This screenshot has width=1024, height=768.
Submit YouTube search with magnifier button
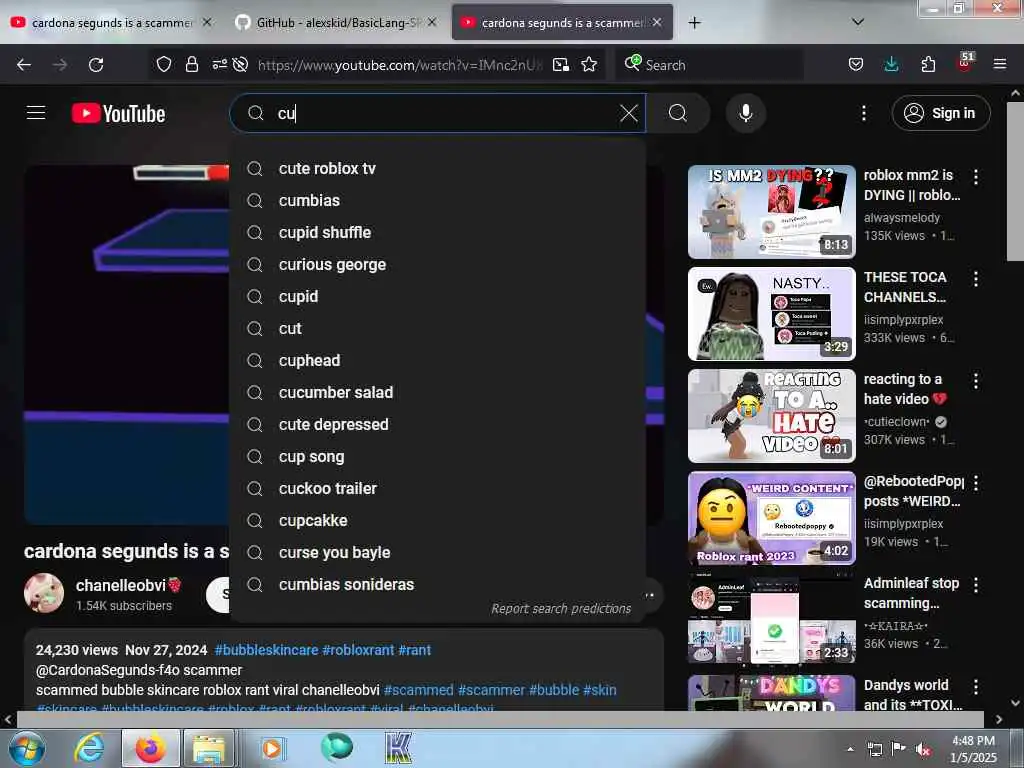pos(678,113)
